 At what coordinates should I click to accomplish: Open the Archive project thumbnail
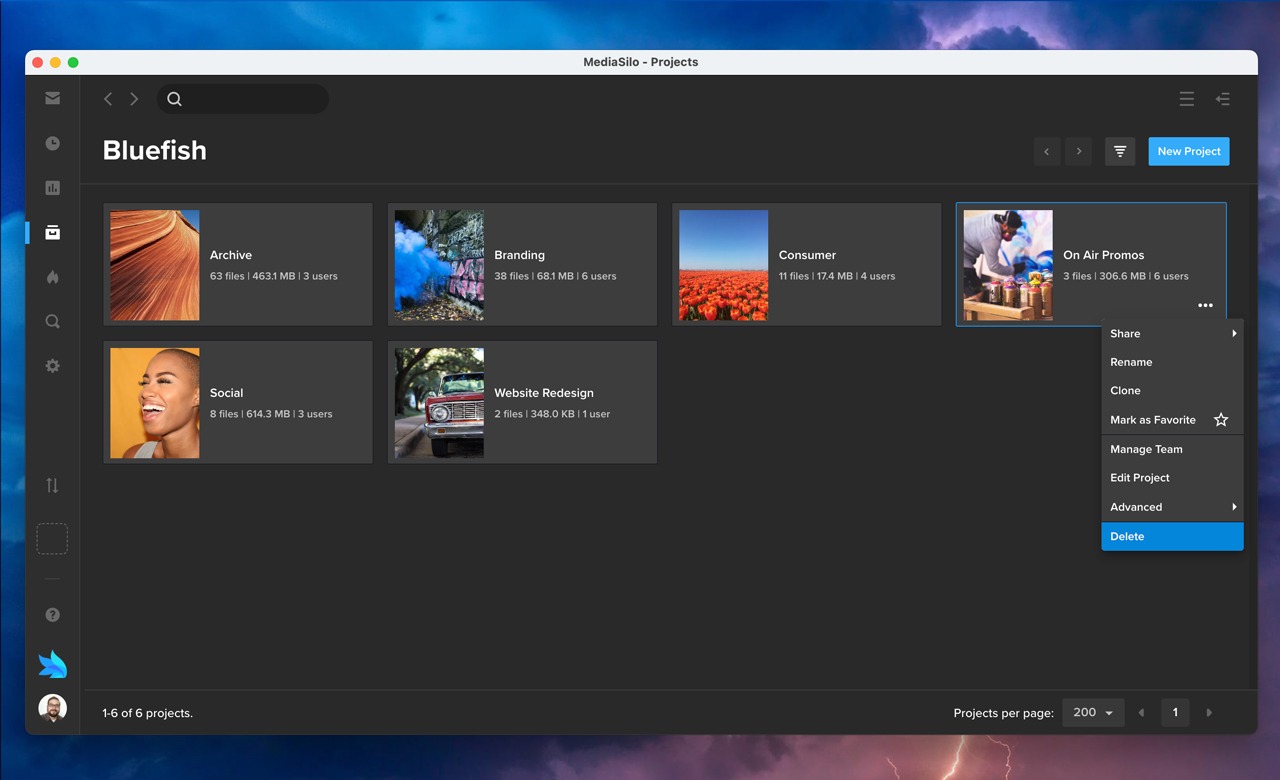(x=154, y=265)
